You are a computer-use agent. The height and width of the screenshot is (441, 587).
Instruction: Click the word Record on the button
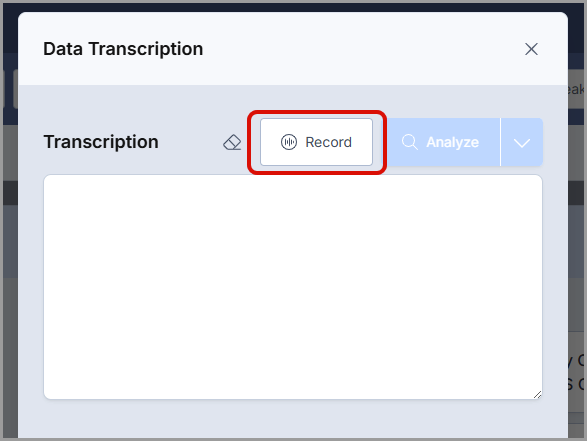(x=328, y=142)
